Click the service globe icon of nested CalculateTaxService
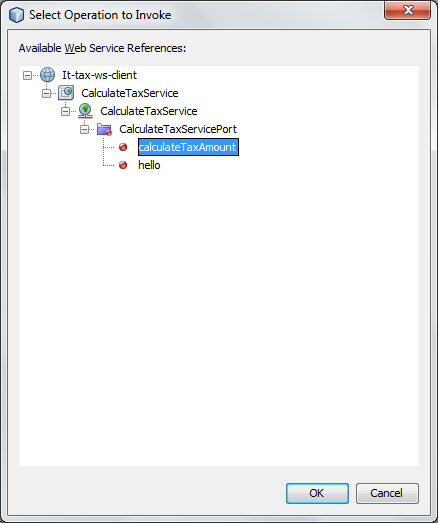 [85, 111]
